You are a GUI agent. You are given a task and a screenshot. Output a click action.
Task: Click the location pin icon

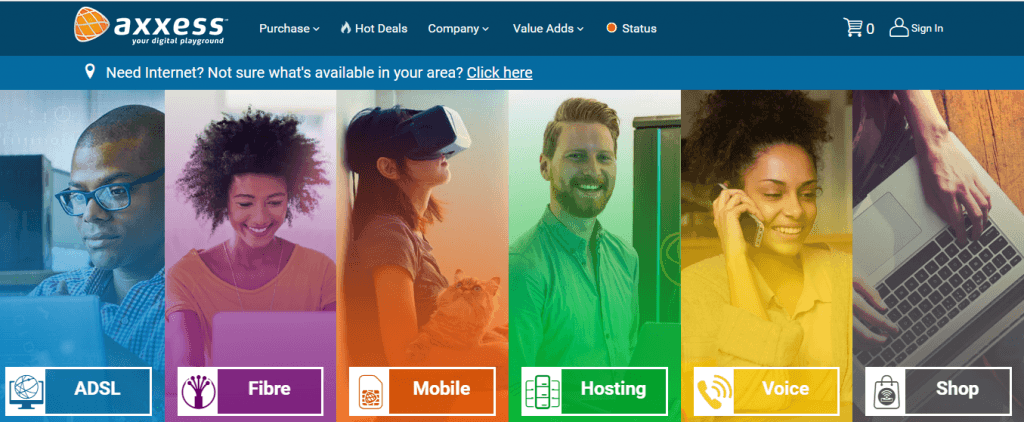pos(90,71)
